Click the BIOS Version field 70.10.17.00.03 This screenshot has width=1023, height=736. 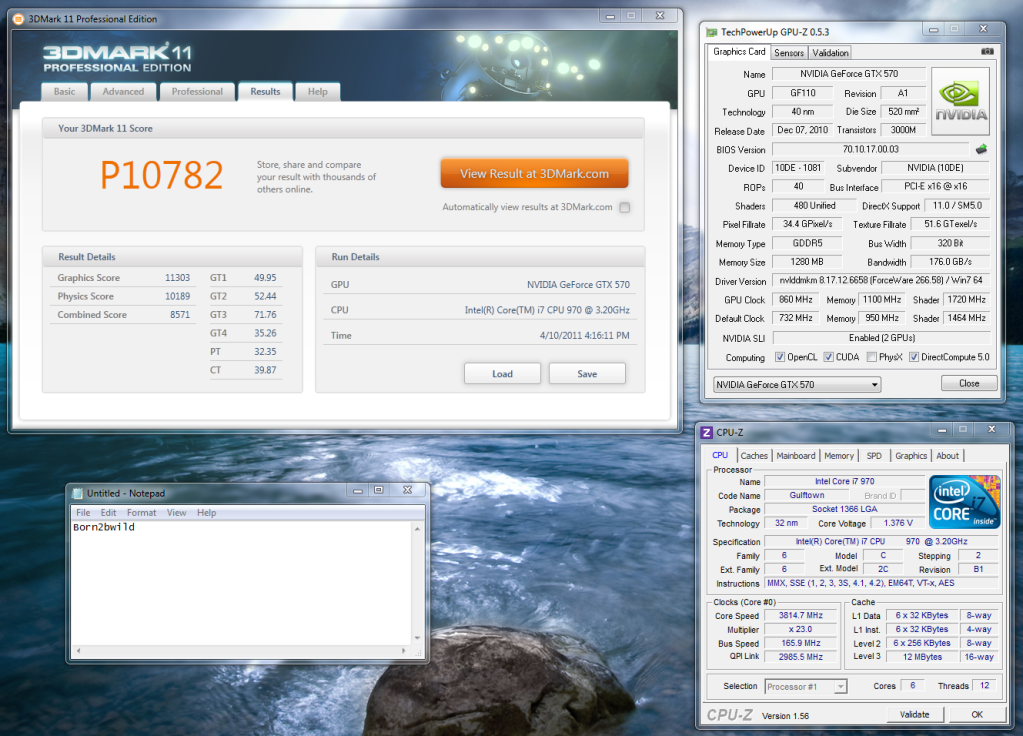pyautogui.click(x=870, y=149)
